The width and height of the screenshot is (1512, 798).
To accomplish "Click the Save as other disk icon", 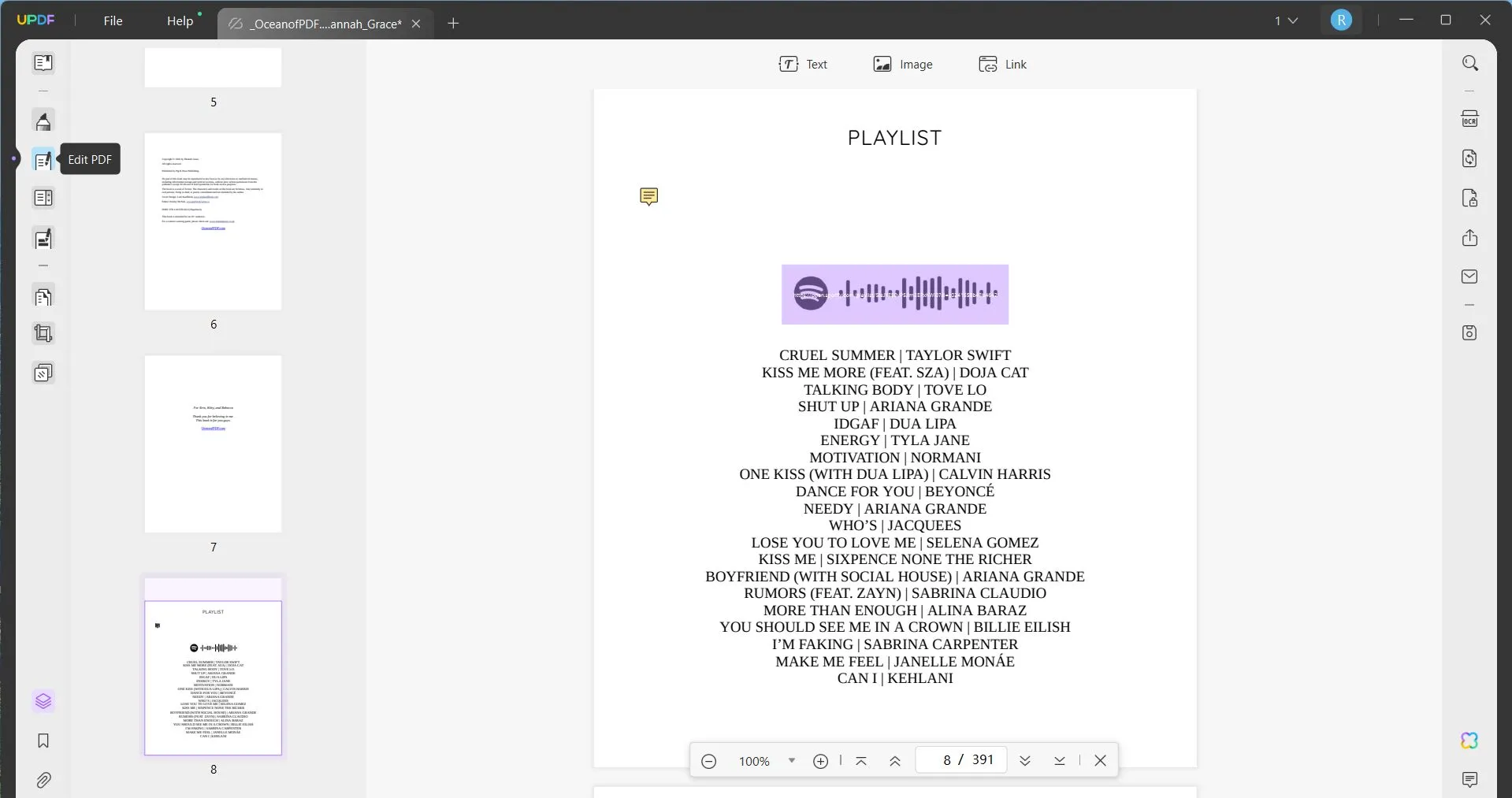I will tap(1470, 332).
